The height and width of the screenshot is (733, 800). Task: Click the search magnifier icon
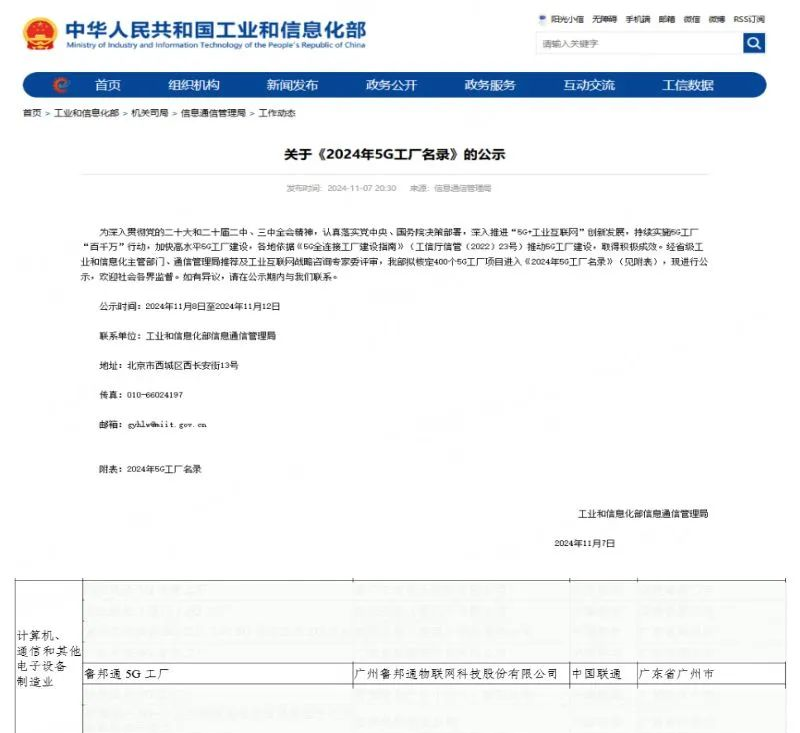pyautogui.click(x=754, y=43)
